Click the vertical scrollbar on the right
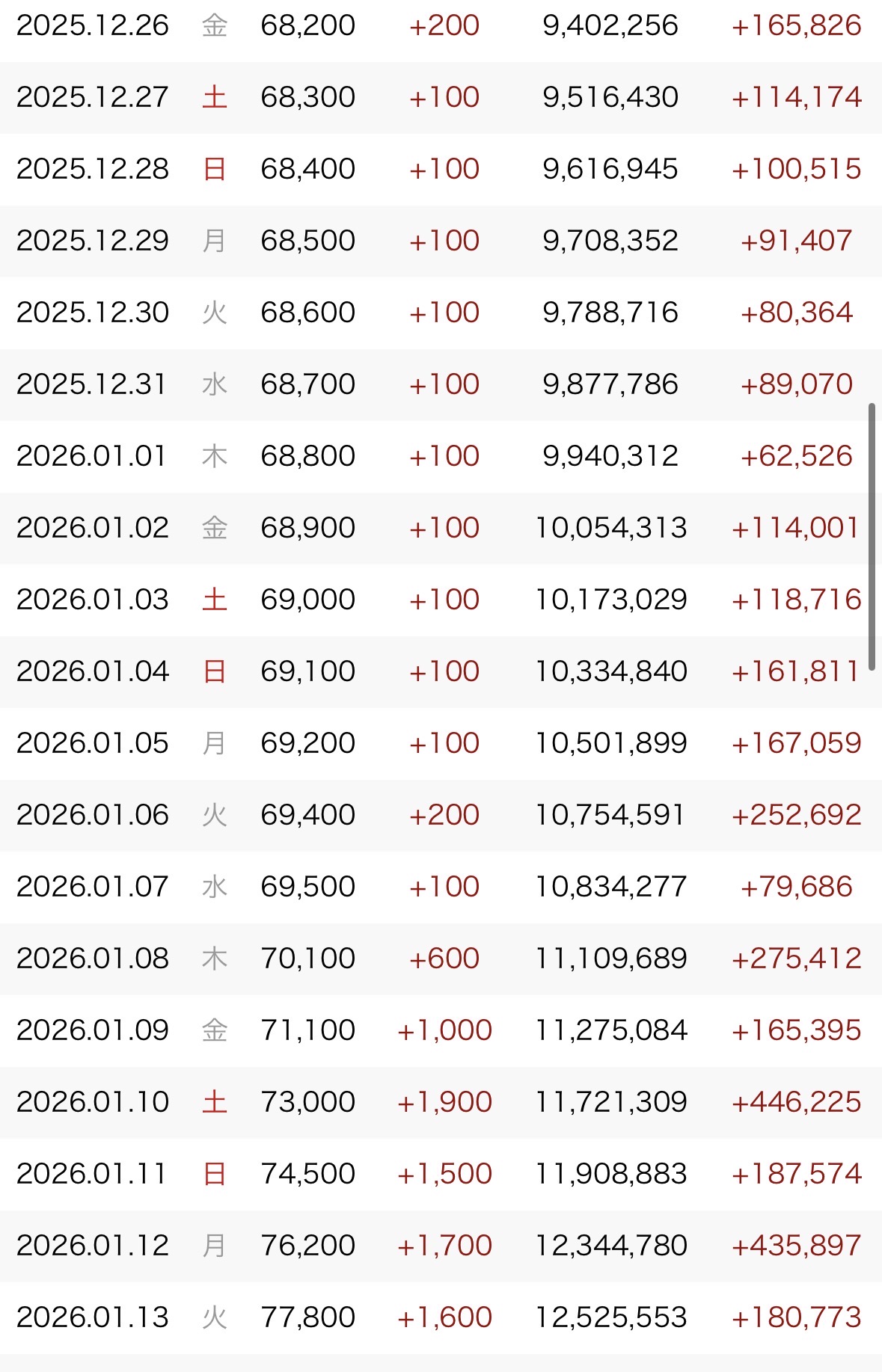The width and height of the screenshot is (882, 1372). click(x=872, y=537)
